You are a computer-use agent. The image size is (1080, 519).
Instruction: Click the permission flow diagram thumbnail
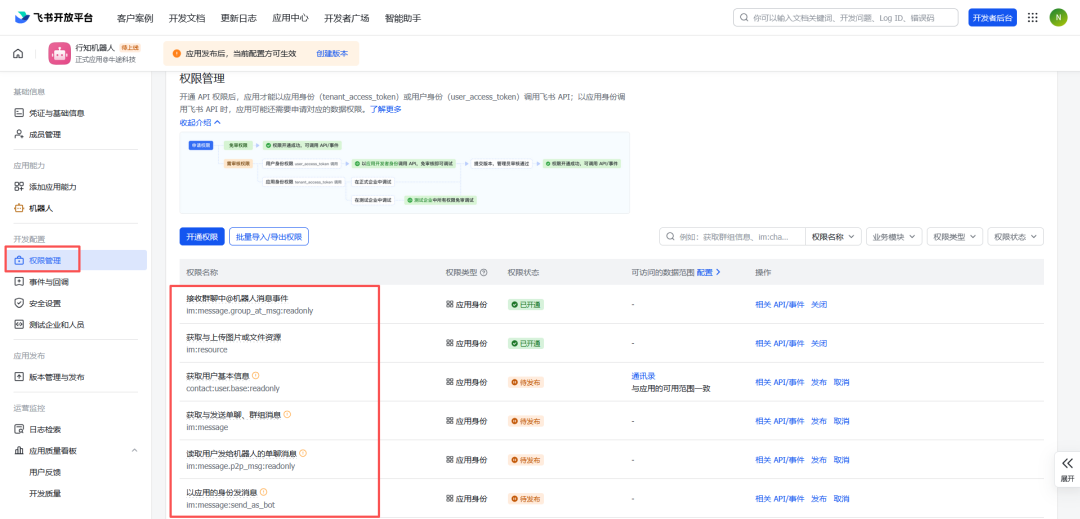coord(404,172)
